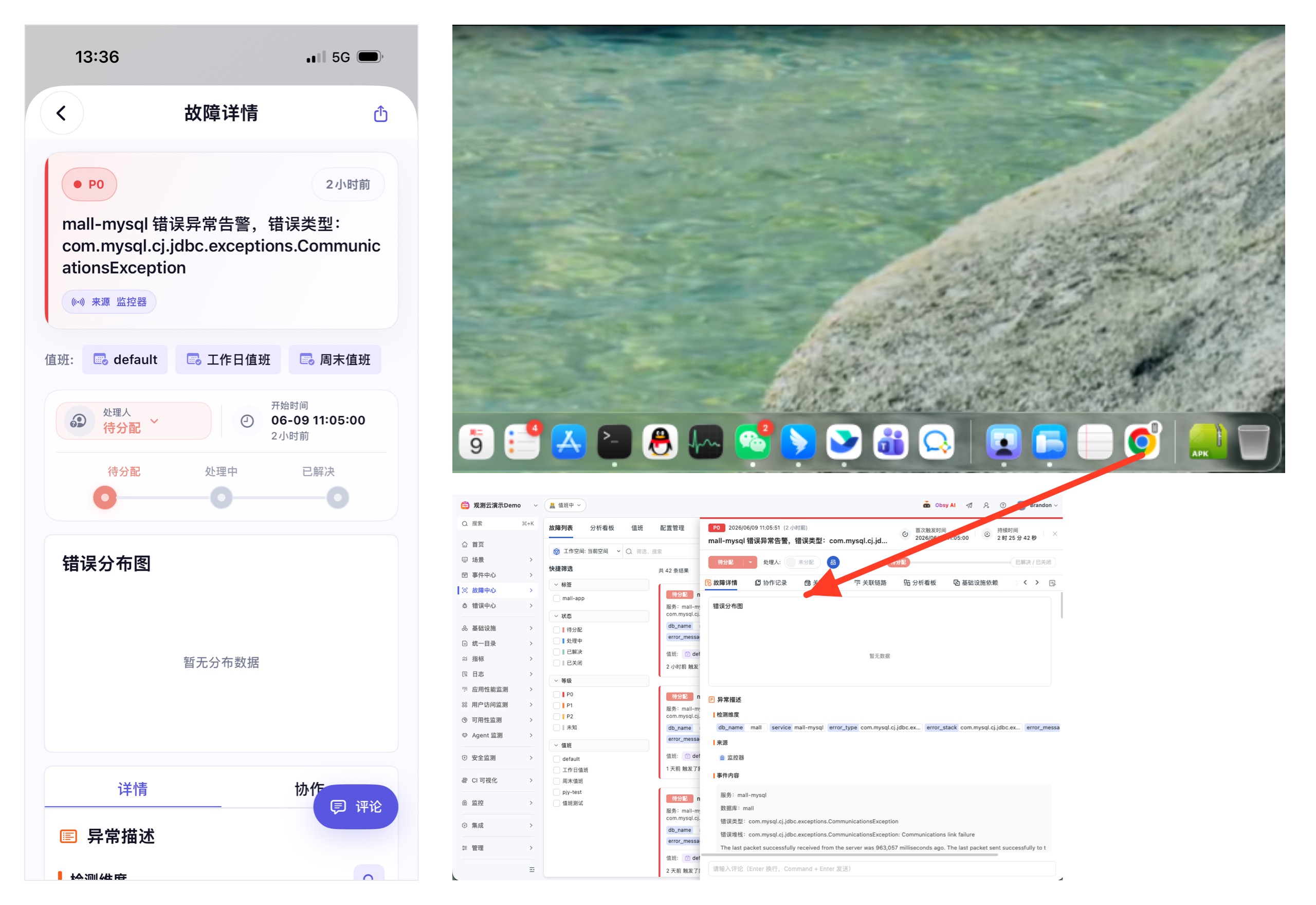
Task: Launch Google Chrome from the Dock
Action: click(x=1141, y=442)
